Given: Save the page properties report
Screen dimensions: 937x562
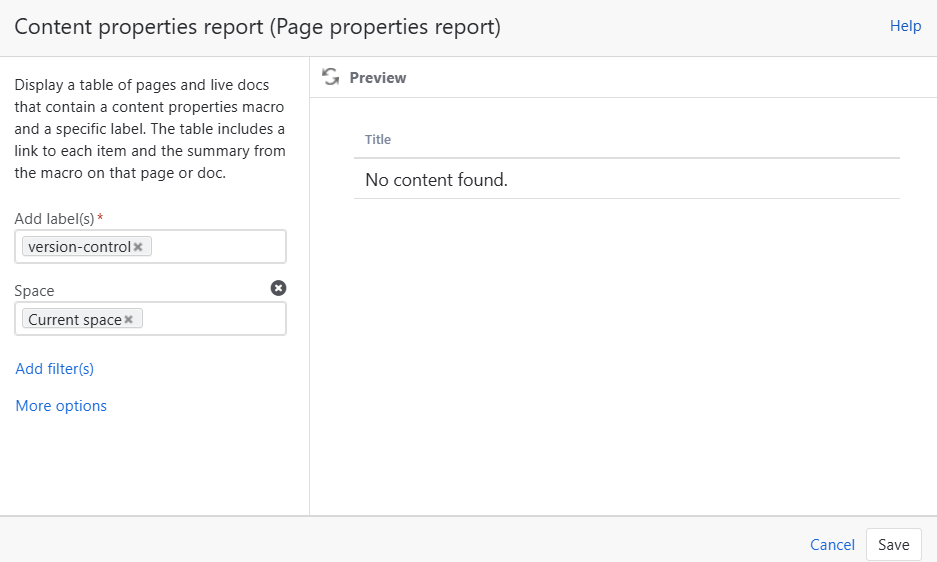Looking at the screenshot, I should pyautogui.click(x=893, y=545).
